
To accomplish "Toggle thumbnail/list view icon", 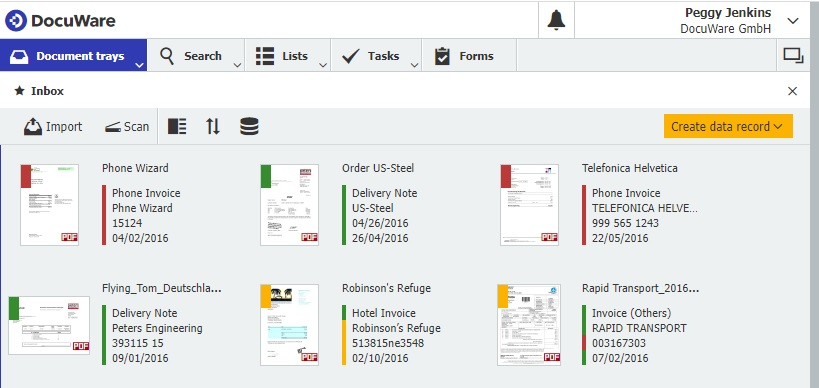I will coord(177,126).
